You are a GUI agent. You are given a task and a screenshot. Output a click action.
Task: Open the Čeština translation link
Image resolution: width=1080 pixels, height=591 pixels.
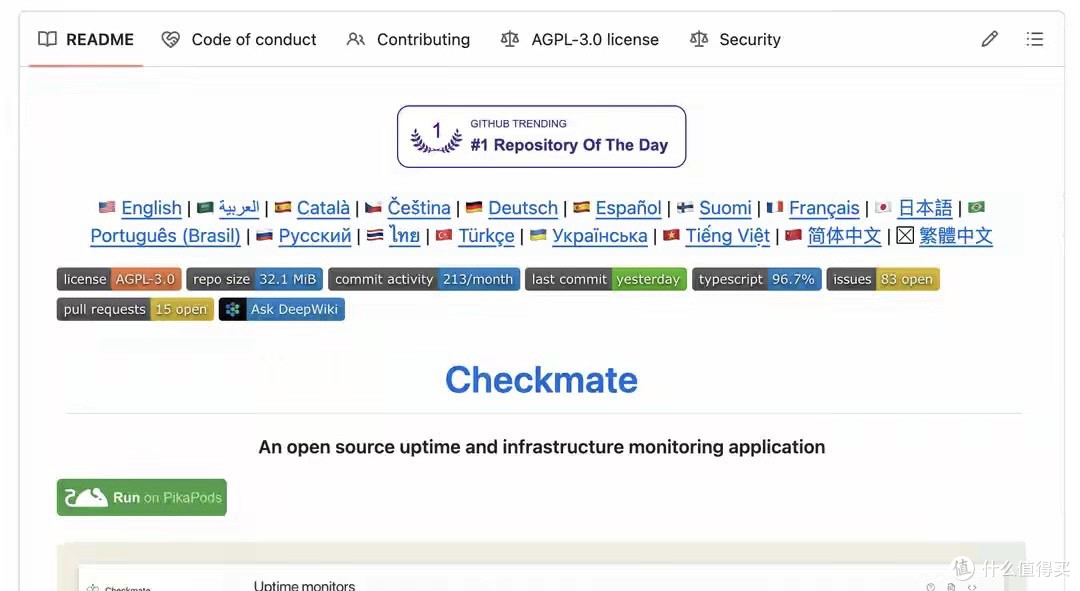(419, 207)
